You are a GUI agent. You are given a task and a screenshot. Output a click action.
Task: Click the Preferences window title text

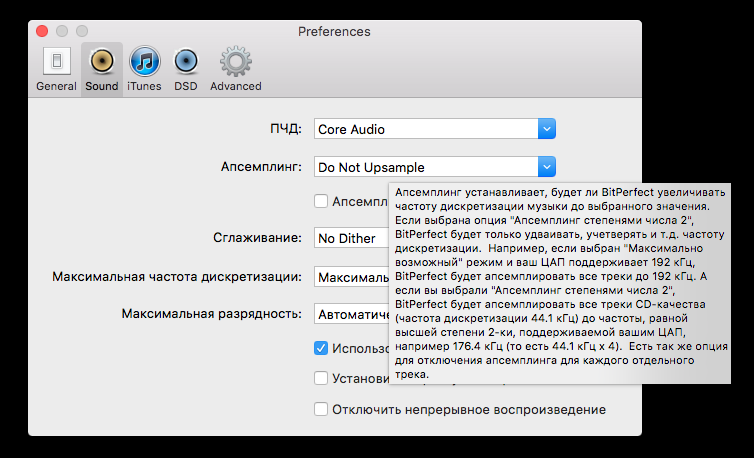(334, 32)
